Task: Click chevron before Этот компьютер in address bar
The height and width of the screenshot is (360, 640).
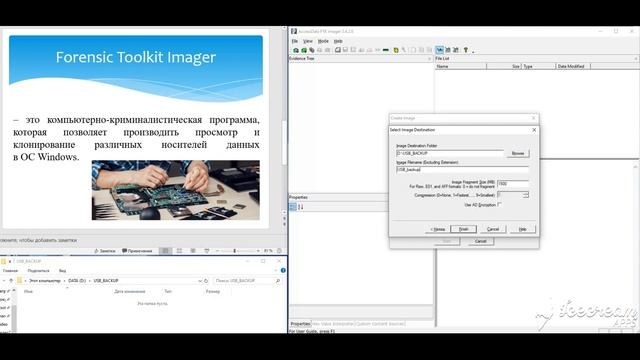Action: 25,281
